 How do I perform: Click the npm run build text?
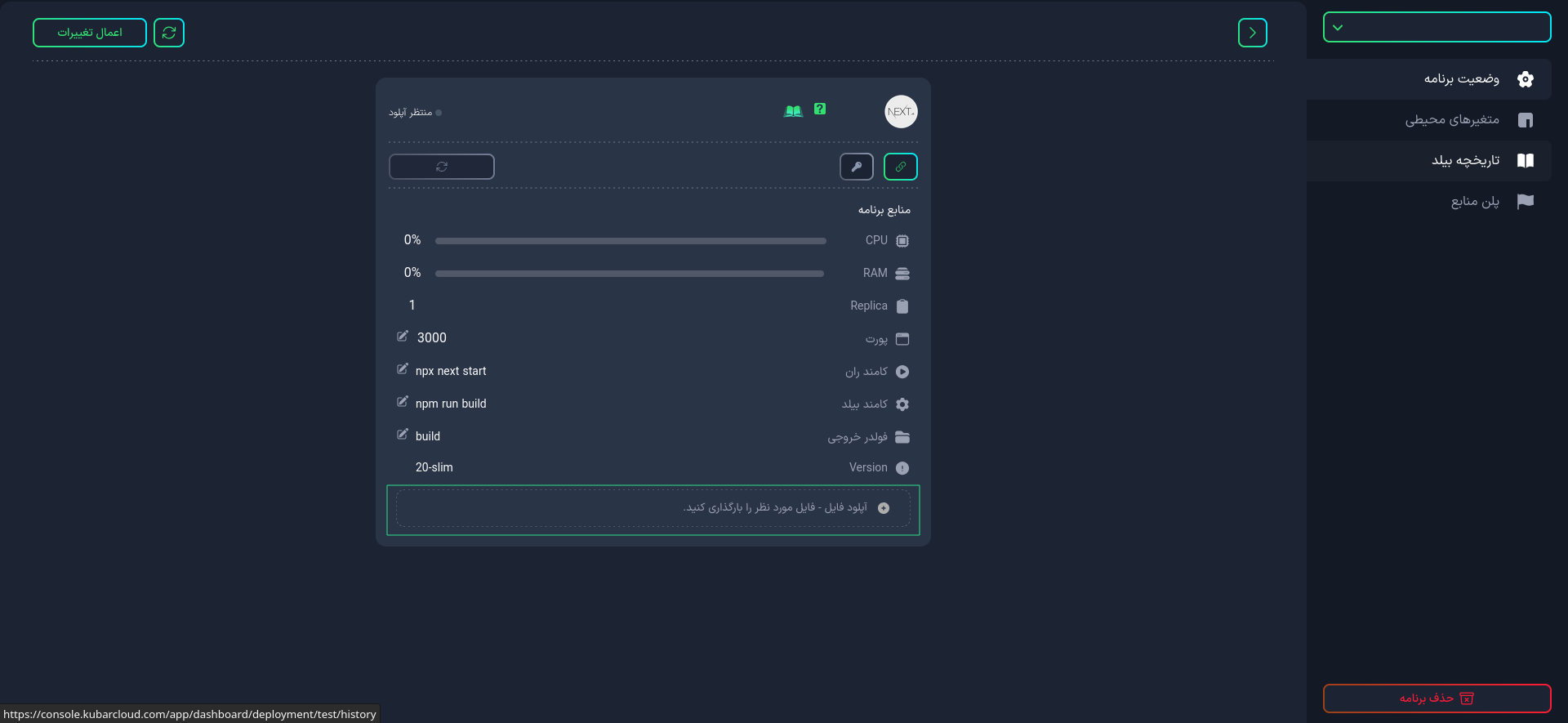pos(451,404)
